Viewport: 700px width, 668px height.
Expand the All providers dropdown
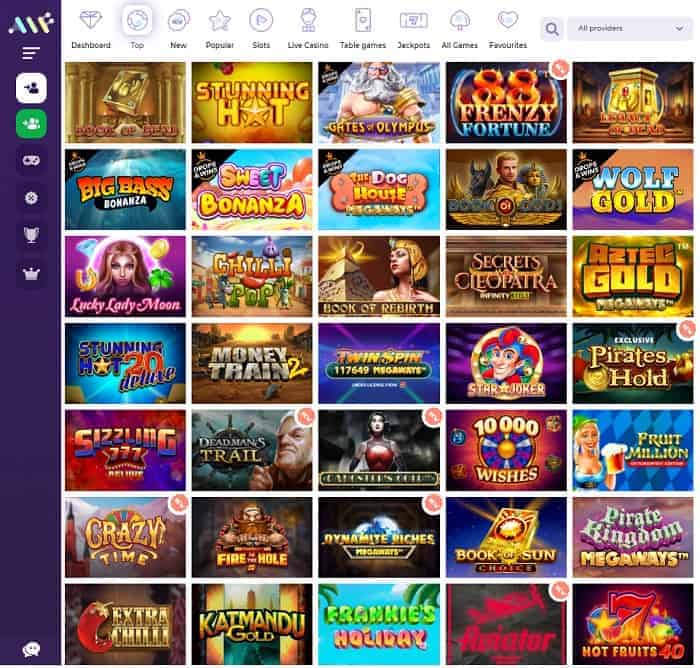click(630, 29)
